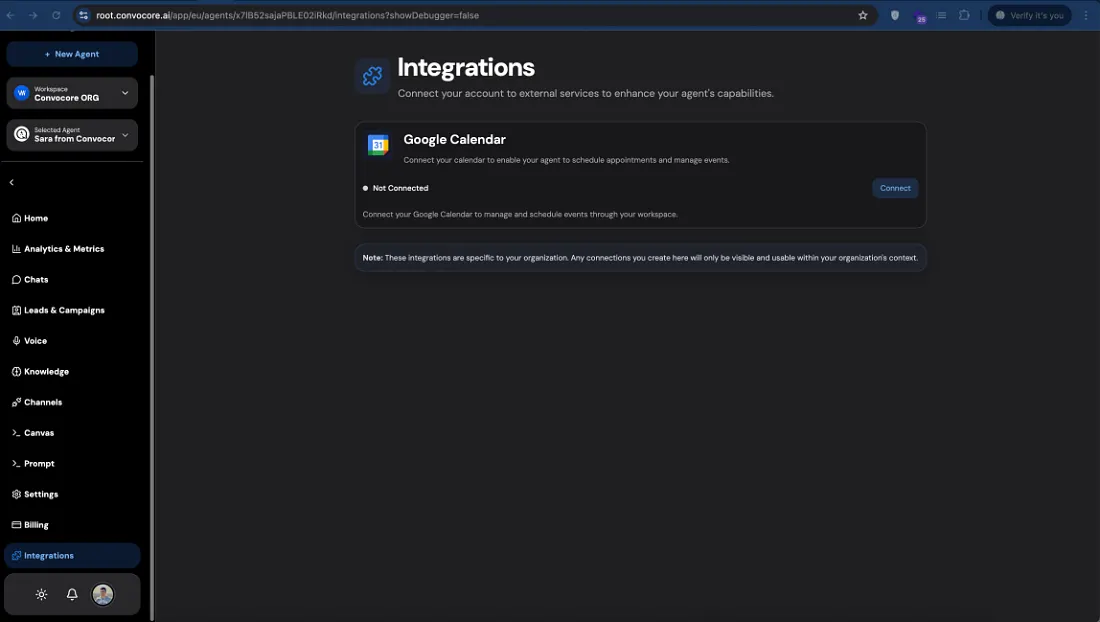Image resolution: width=1100 pixels, height=622 pixels.
Task: Open the Knowledge section
Action: click(x=40, y=372)
